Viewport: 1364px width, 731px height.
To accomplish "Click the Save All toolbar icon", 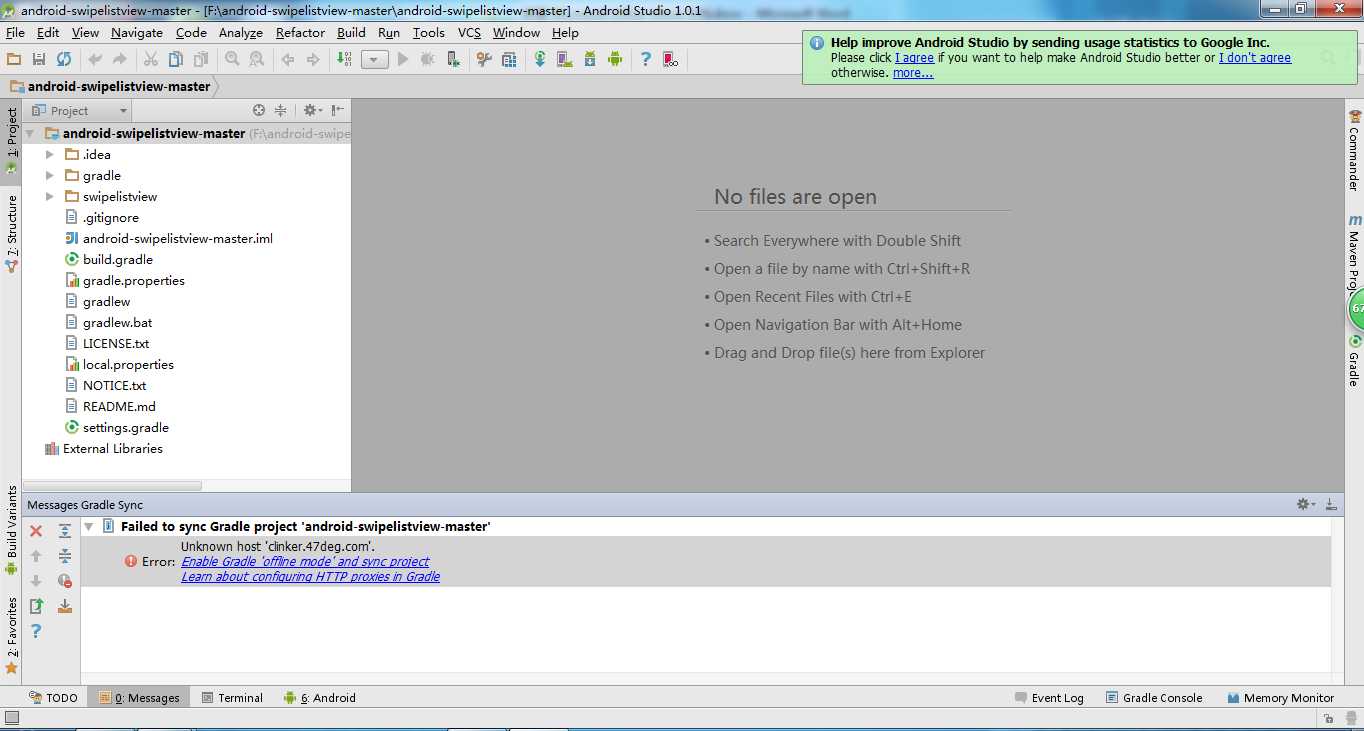I will coord(39,60).
